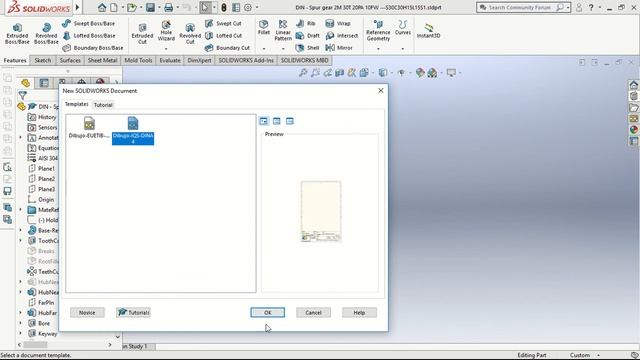Open the Tutorial tab in the dialog

pos(103,105)
